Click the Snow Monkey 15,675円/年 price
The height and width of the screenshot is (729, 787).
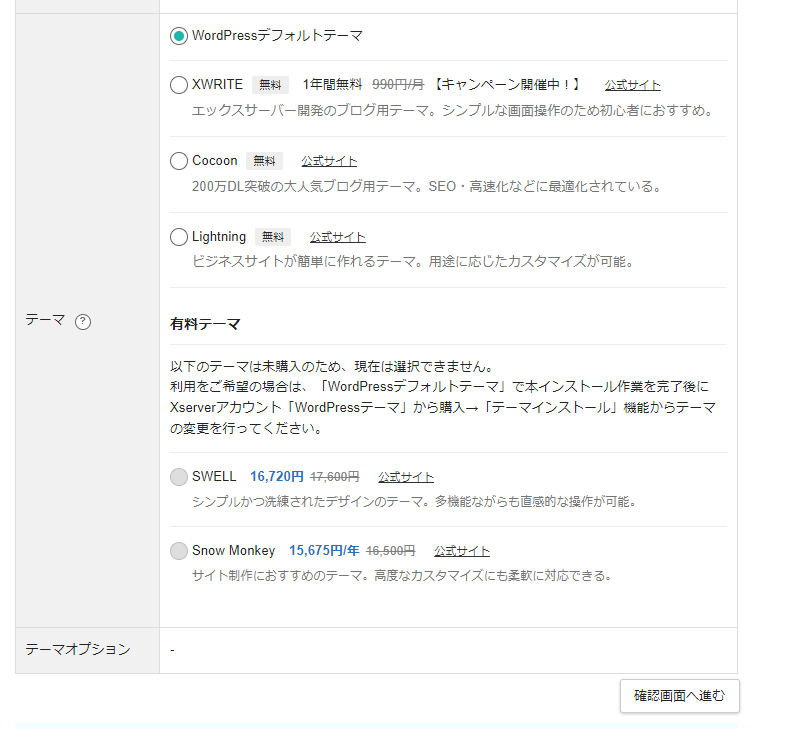point(324,551)
